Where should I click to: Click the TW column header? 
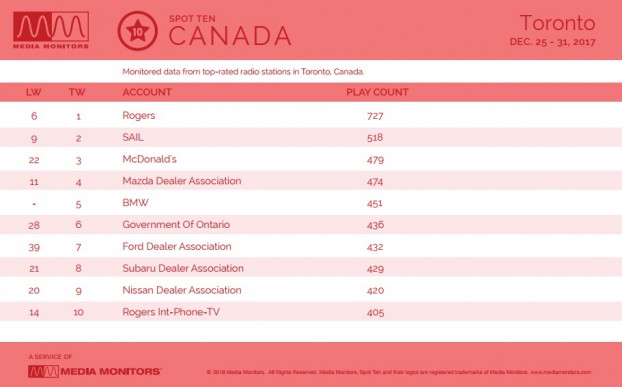pyautogui.click(x=77, y=92)
